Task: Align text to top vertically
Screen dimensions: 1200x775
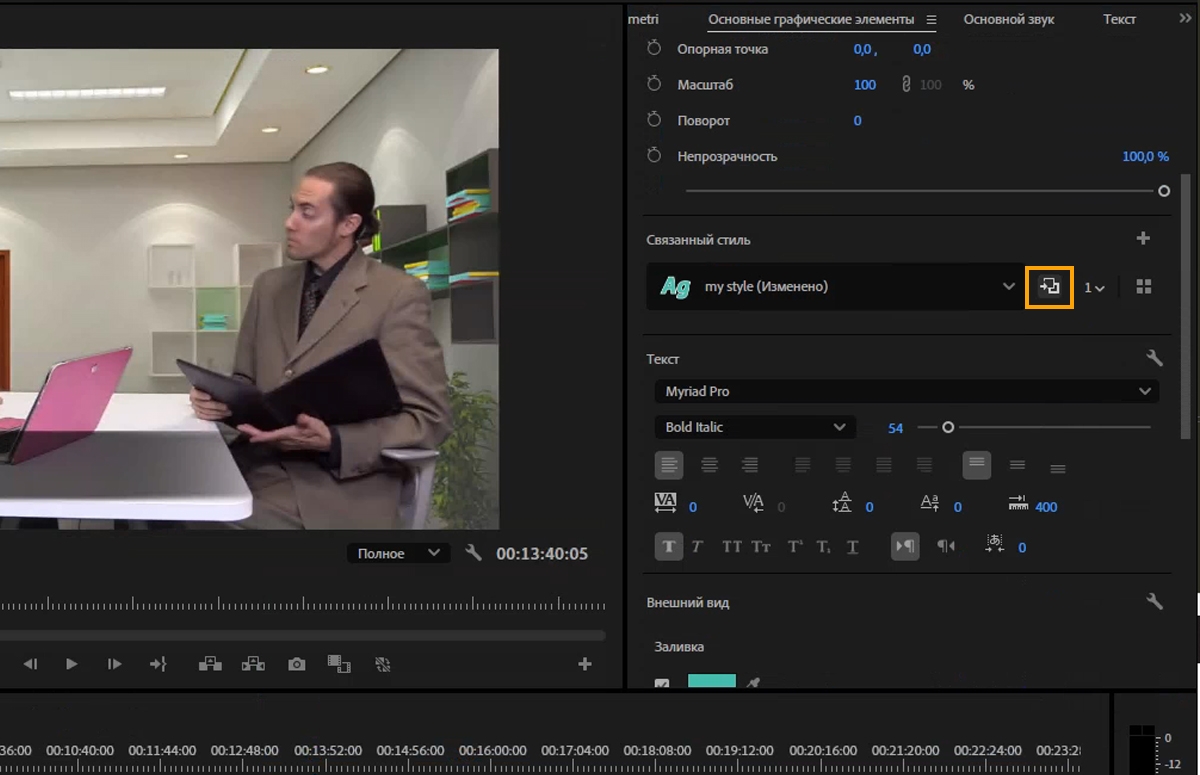Action: pos(977,465)
